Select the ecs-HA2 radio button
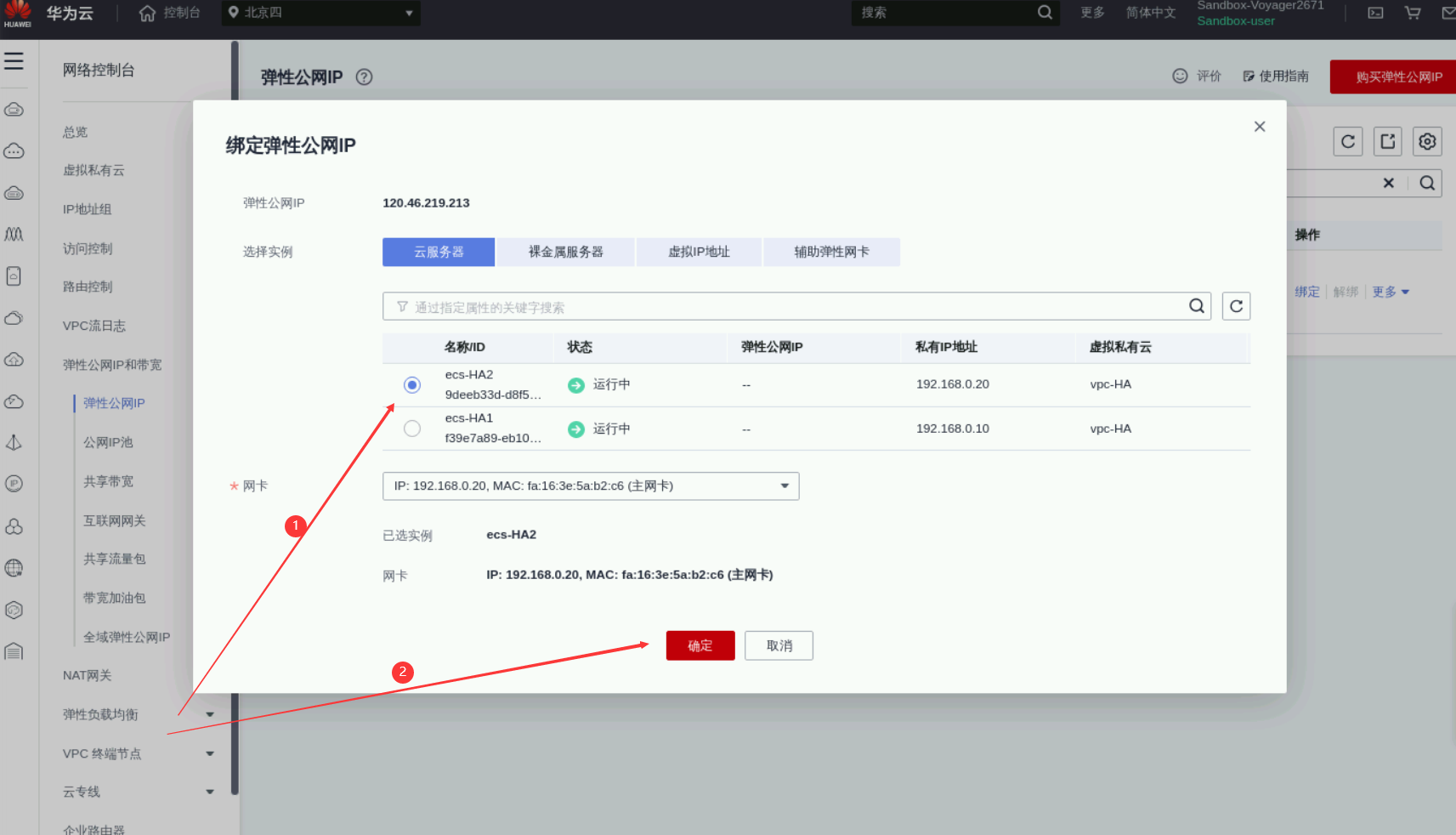Viewport: 1456px width, 835px height. tap(412, 385)
